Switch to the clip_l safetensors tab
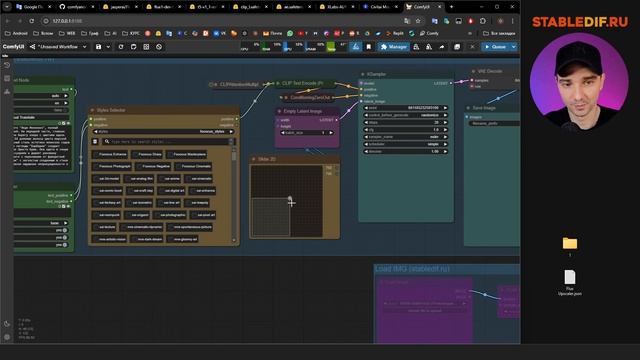 click(x=250, y=7)
